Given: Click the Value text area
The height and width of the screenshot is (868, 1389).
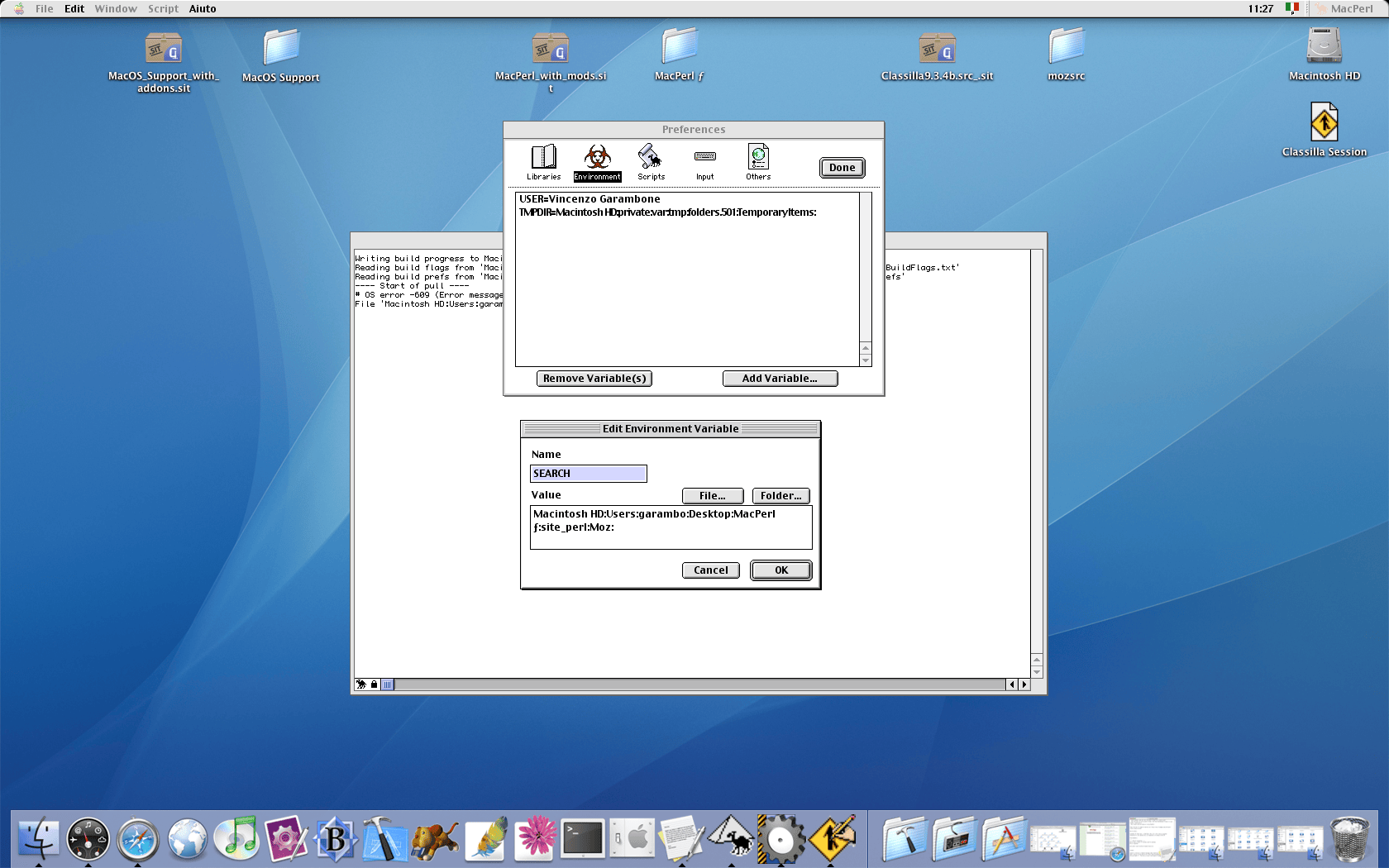Looking at the screenshot, I should tap(671, 527).
